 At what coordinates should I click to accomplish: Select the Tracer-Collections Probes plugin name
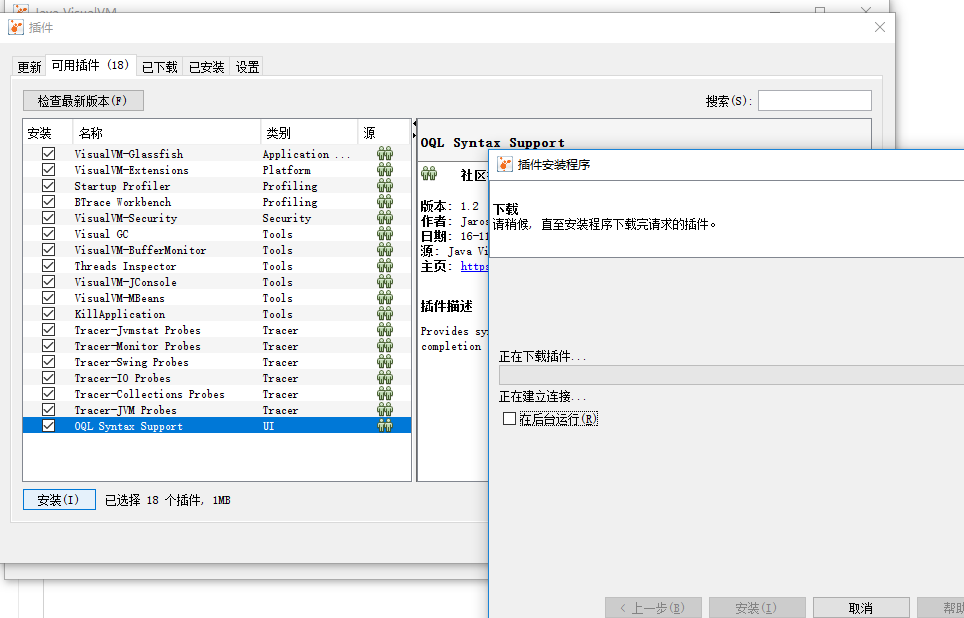(149, 394)
